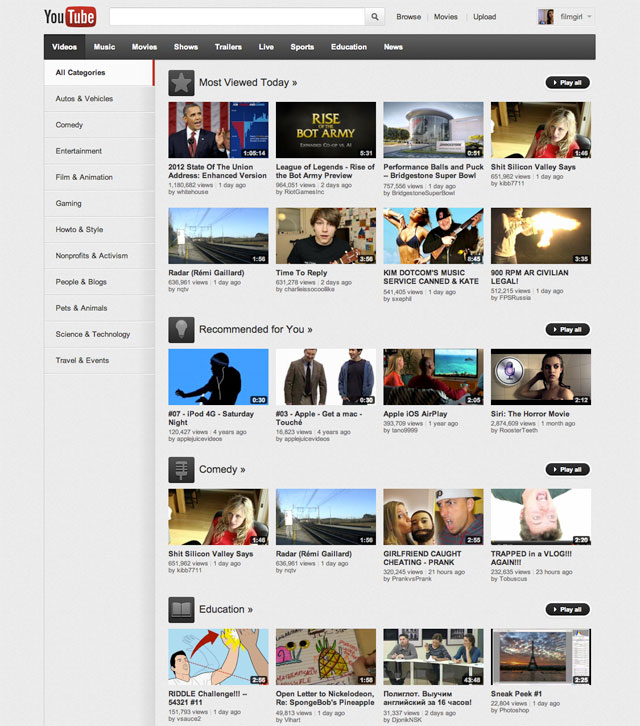Click the lightbulb icon beside Recommended for You
Viewport: 640px width, 726px height.
(181, 329)
